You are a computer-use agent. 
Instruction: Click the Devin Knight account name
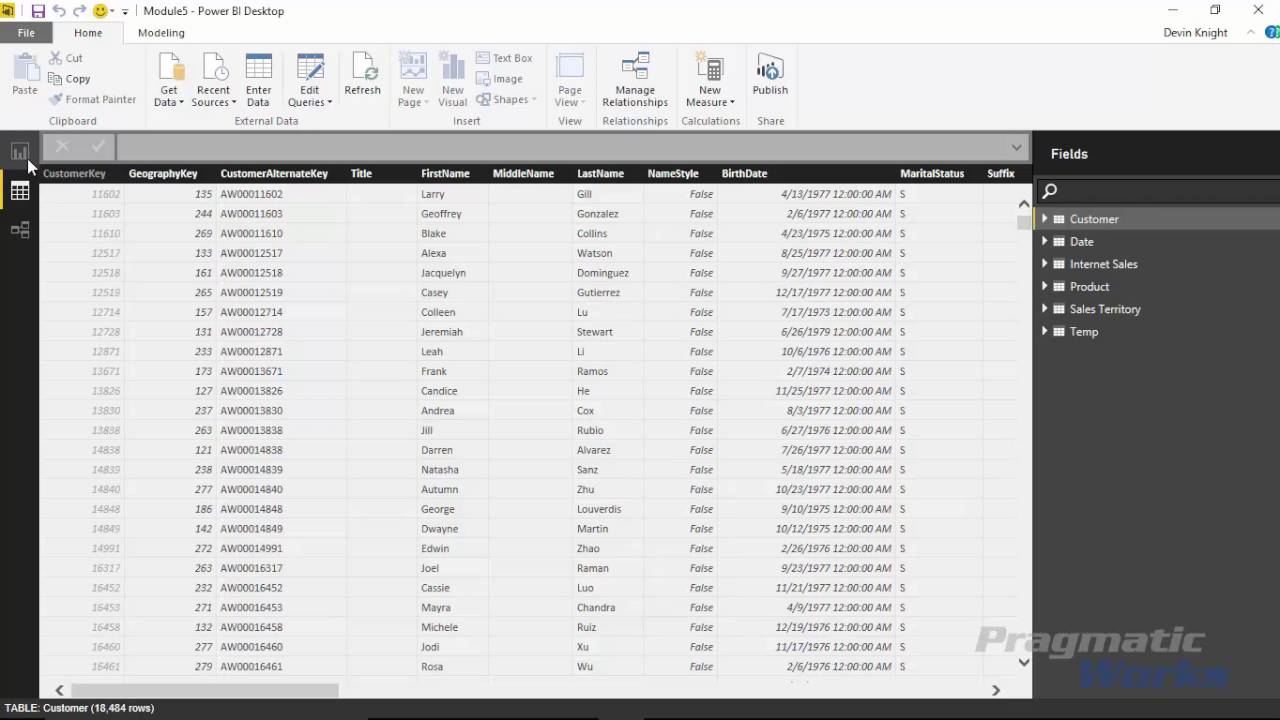(x=1195, y=33)
